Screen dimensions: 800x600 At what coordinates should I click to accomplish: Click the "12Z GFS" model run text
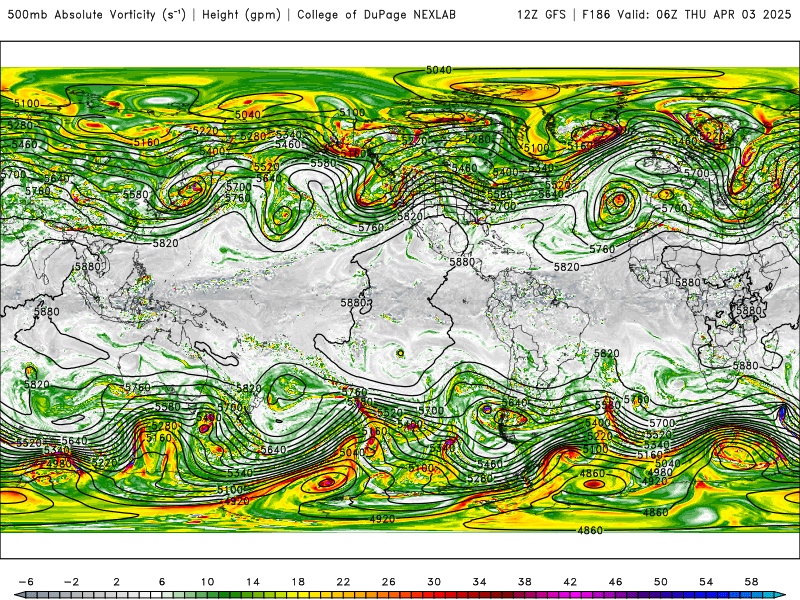coord(541,15)
